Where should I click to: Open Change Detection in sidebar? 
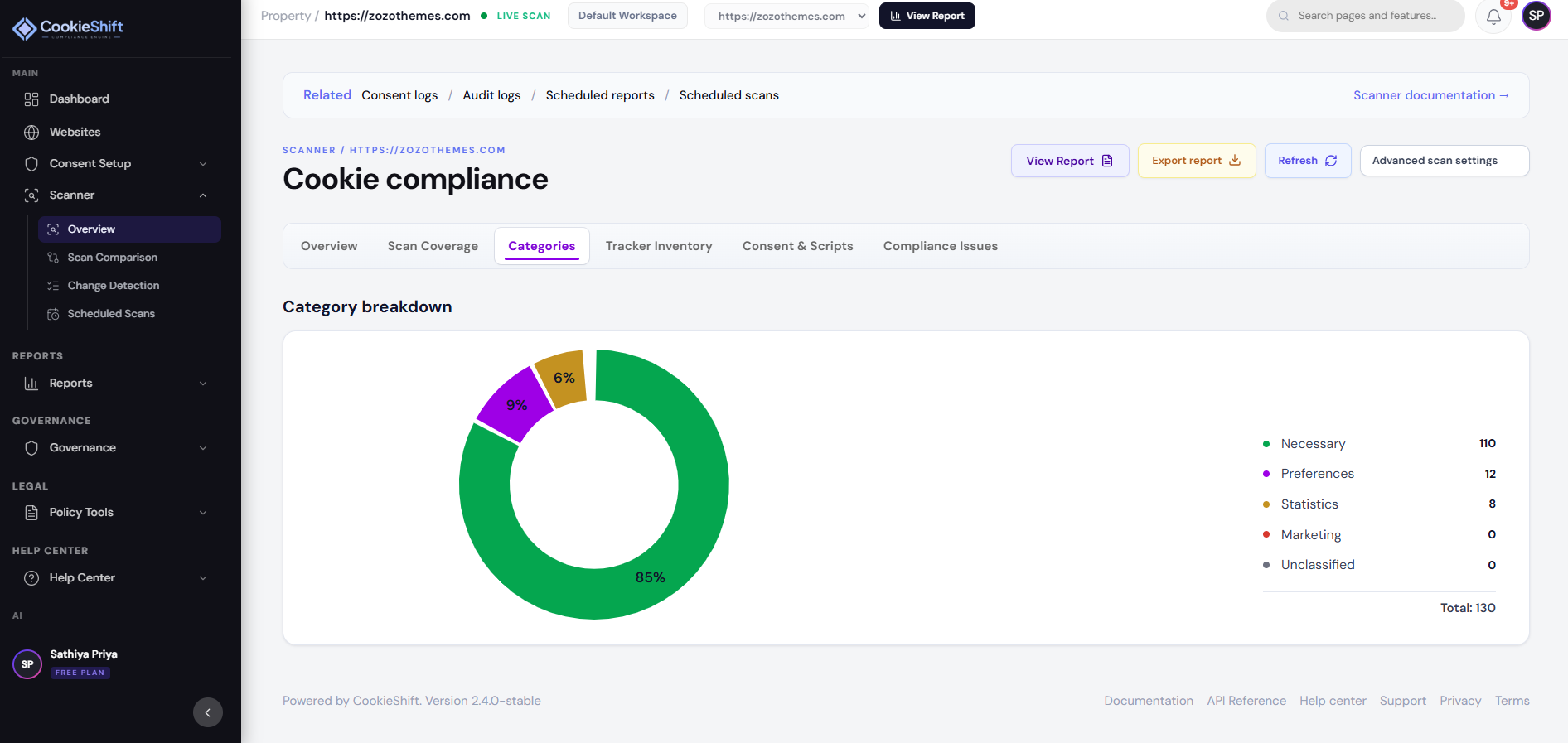coord(129,286)
